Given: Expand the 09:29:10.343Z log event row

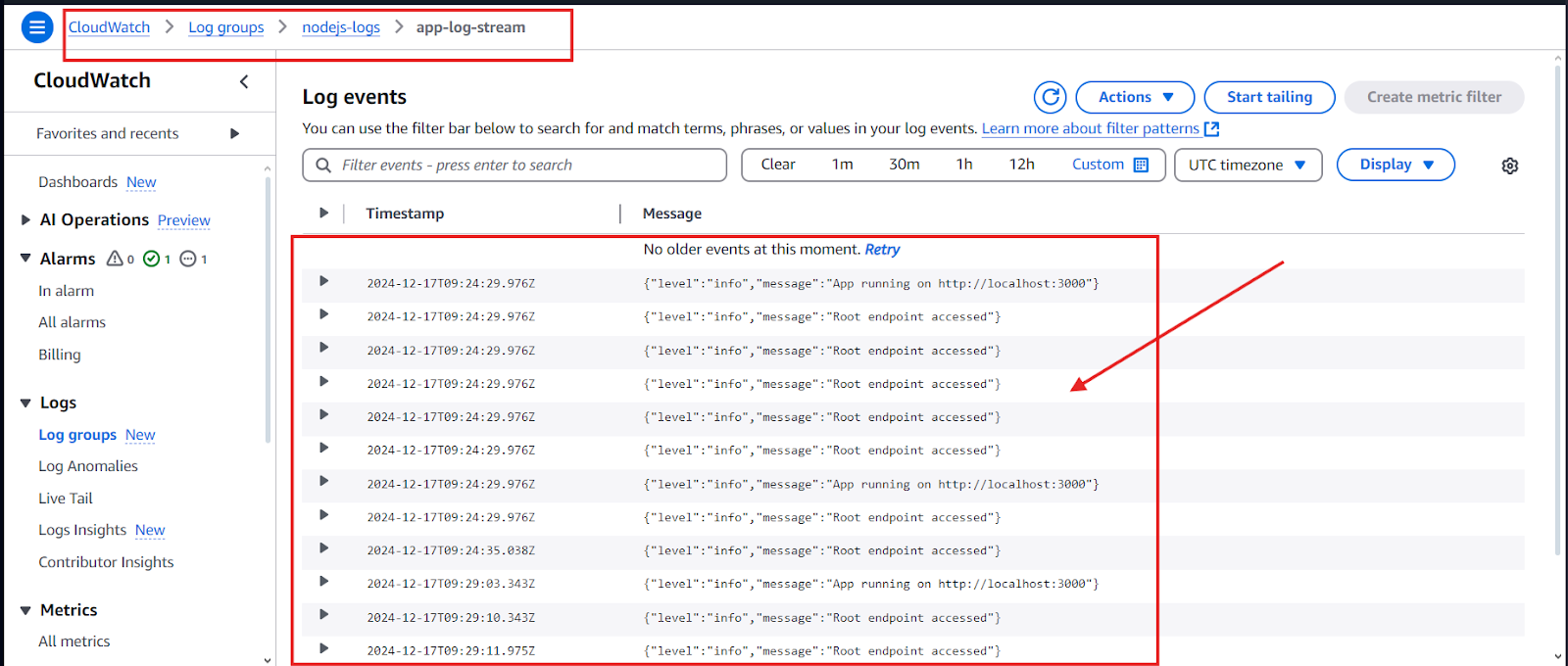Looking at the screenshot, I should pos(323,615).
